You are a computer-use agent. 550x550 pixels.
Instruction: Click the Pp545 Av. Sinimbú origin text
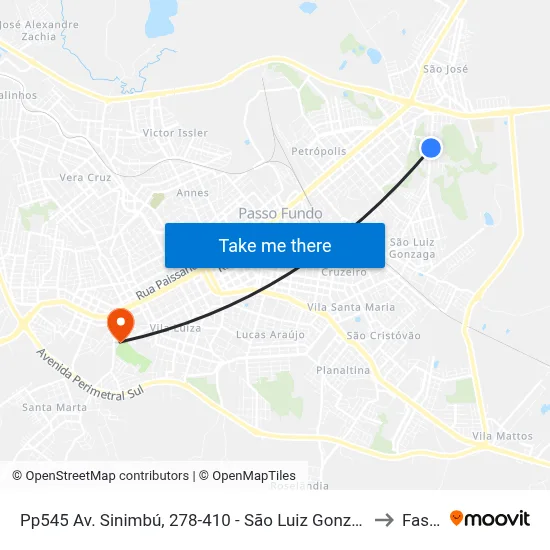pyautogui.click(x=191, y=520)
